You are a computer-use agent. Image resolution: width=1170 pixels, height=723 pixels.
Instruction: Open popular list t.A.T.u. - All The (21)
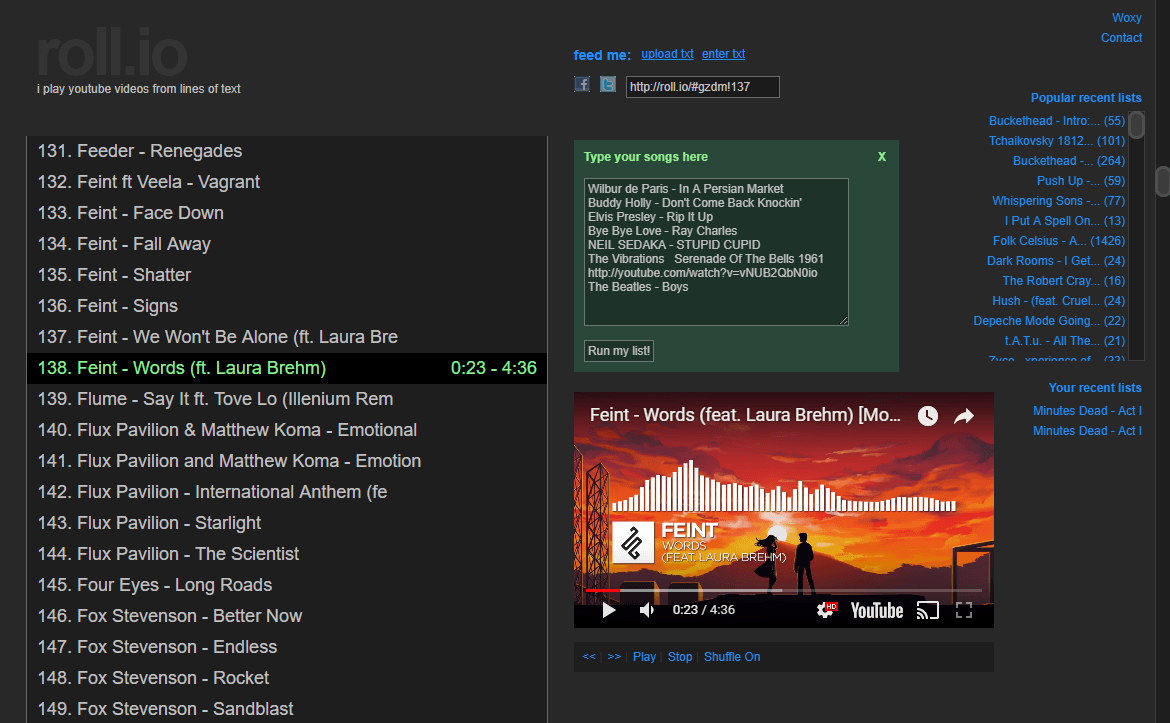[1065, 341]
